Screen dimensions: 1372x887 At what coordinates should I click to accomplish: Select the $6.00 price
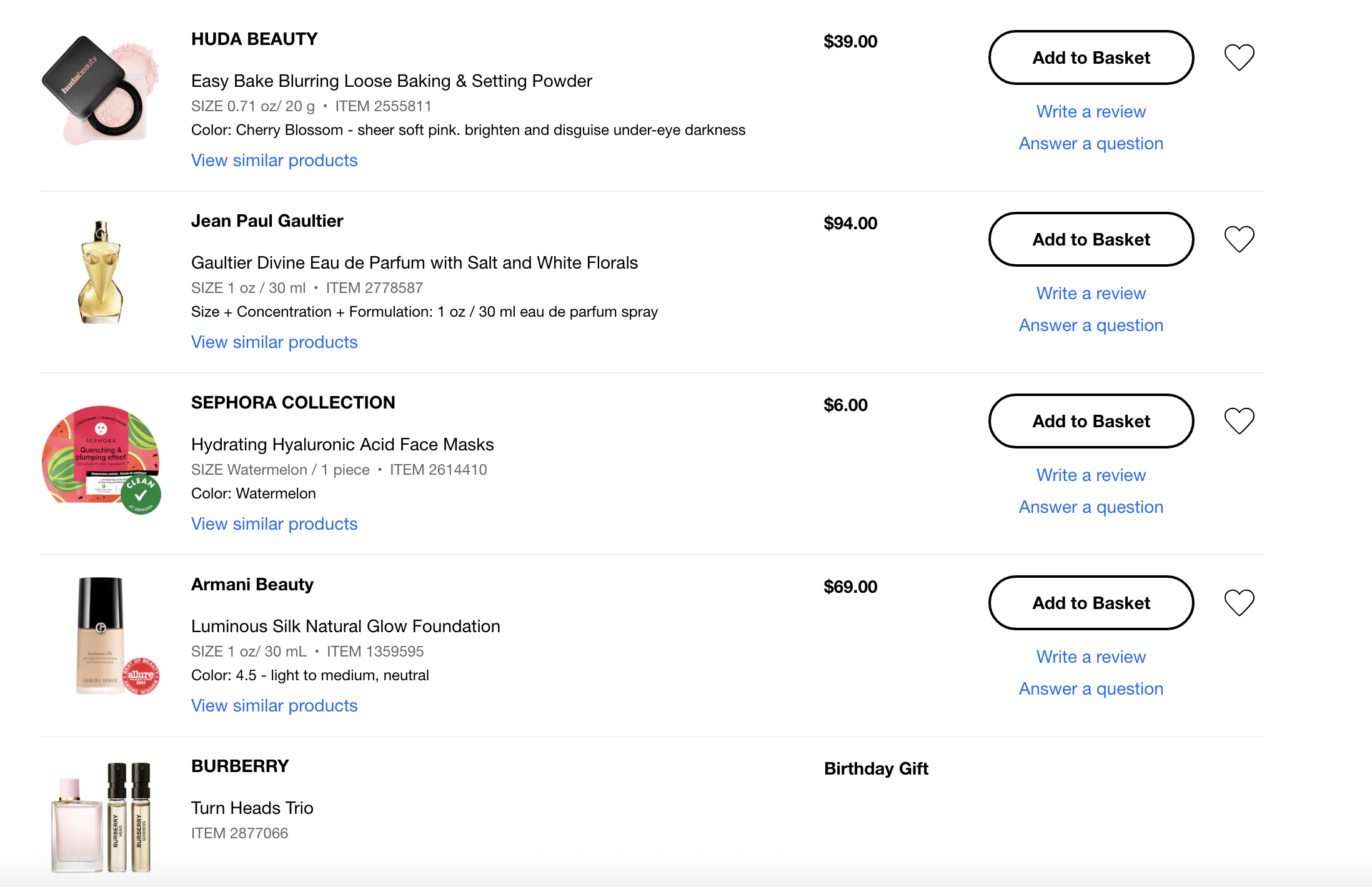[845, 405]
